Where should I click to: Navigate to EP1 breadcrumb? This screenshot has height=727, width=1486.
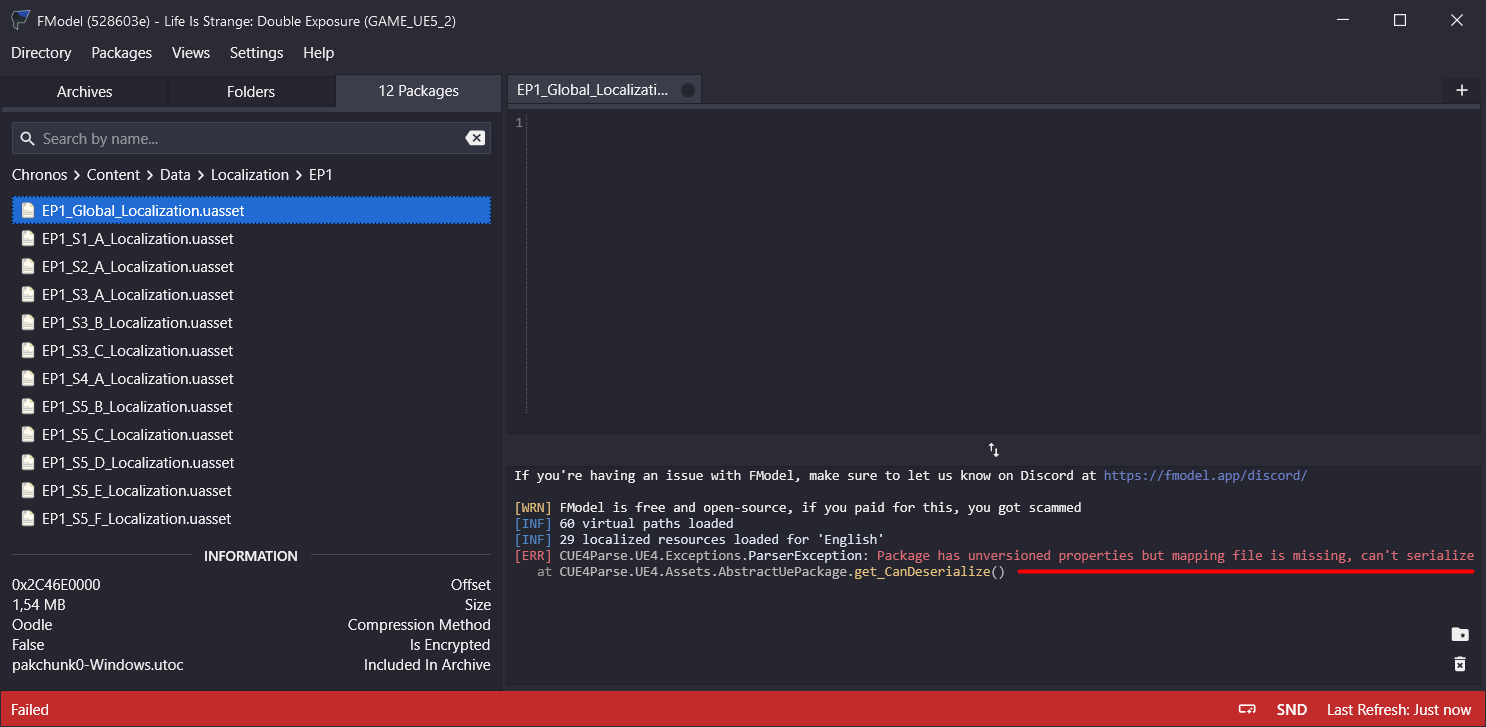tap(321, 175)
